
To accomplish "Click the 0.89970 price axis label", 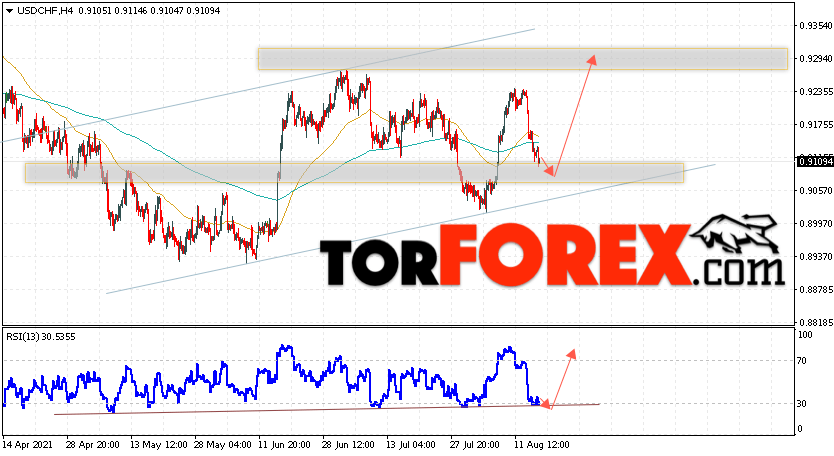I will point(816,223).
